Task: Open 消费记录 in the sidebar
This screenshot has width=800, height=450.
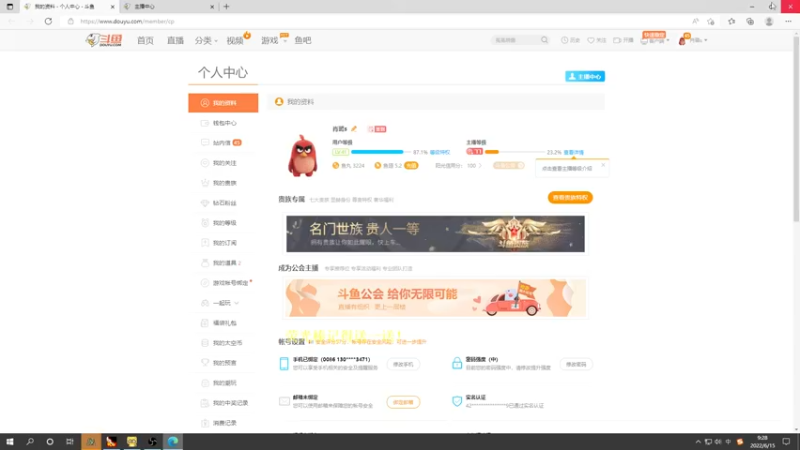Action: click(x=223, y=423)
